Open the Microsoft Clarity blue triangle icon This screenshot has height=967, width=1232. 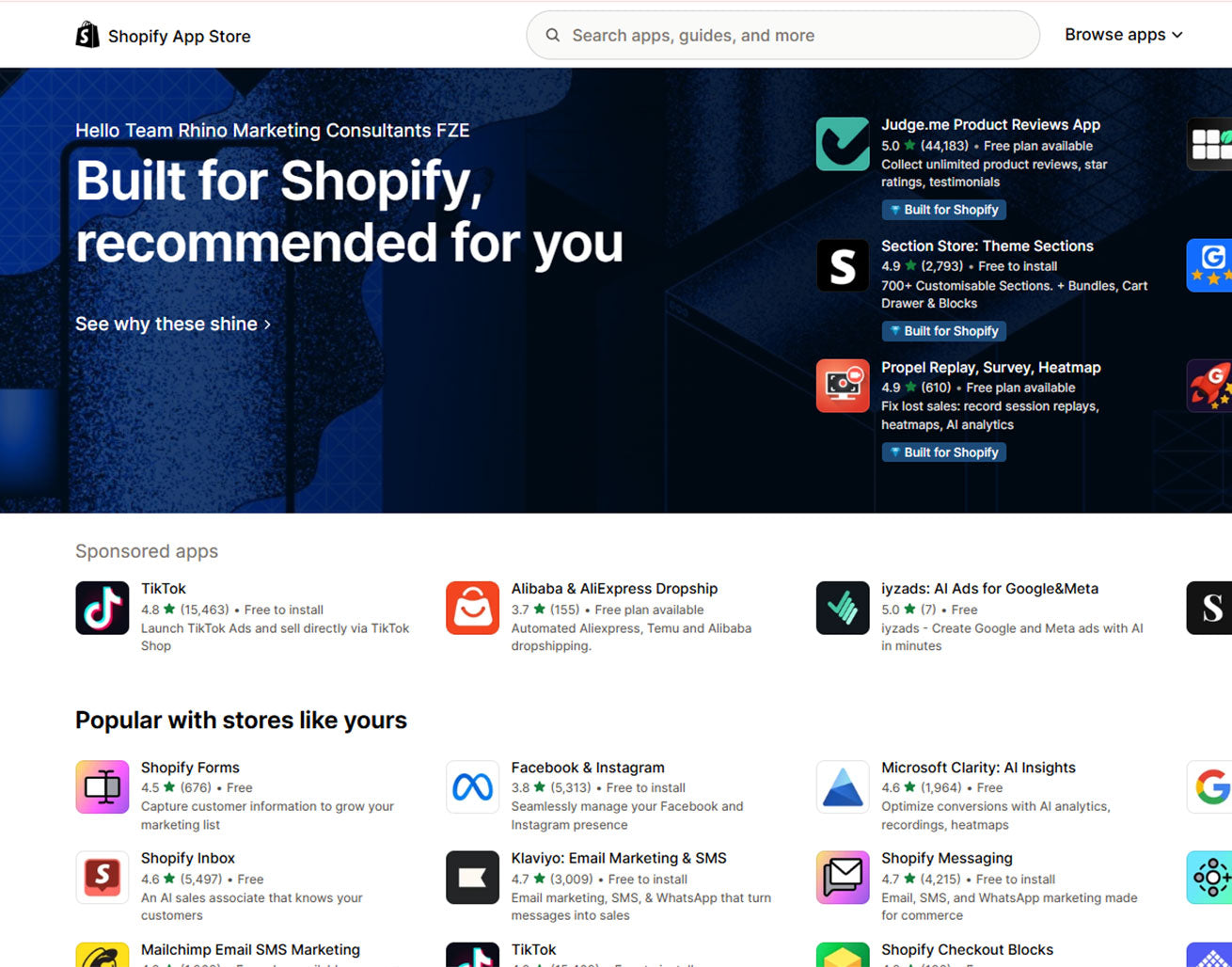[x=843, y=786]
